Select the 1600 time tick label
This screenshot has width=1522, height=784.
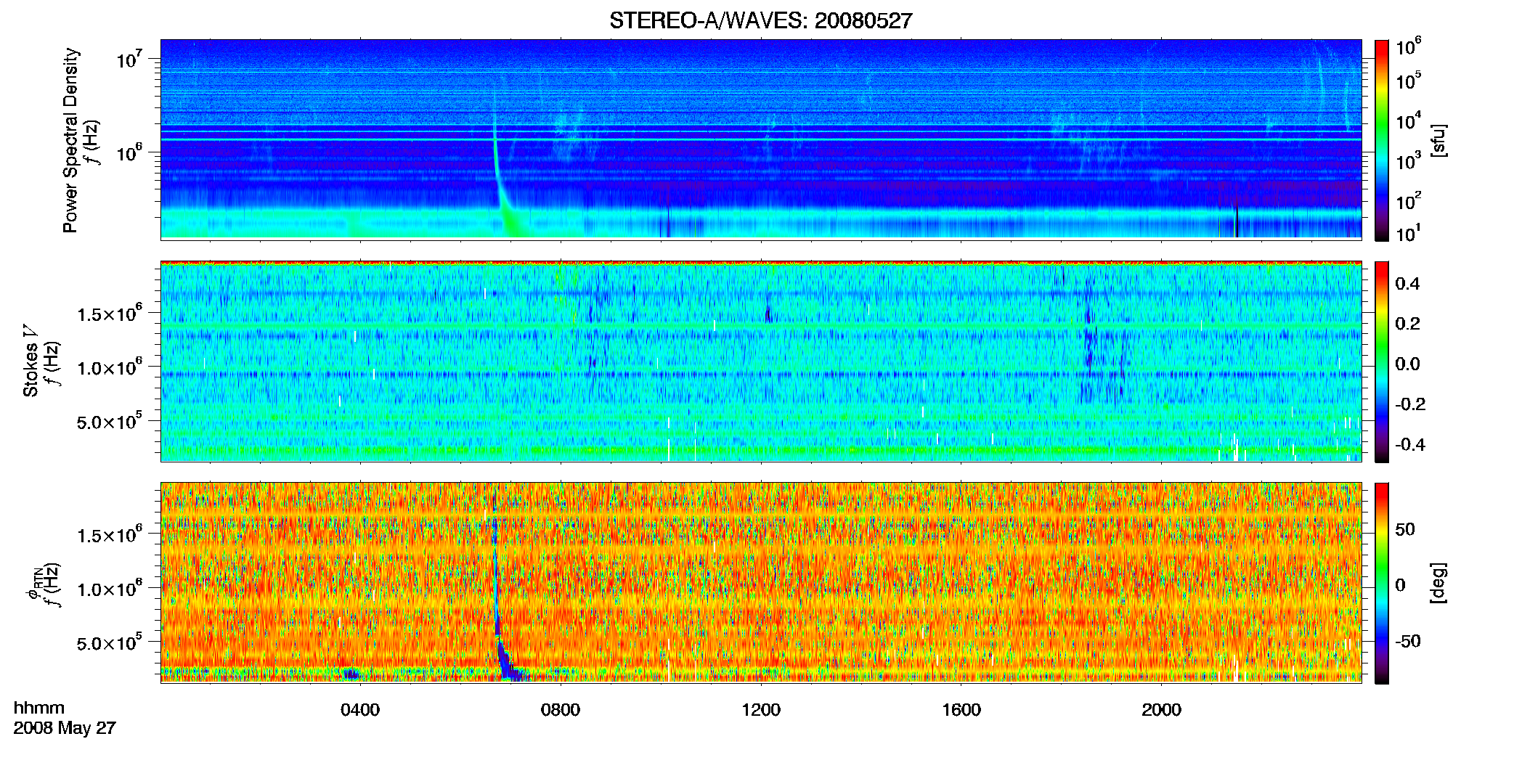click(x=961, y=710)
